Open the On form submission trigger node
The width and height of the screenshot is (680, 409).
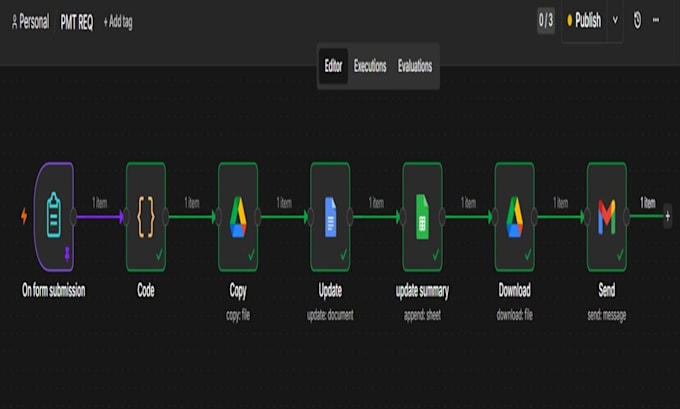[54, 217]
